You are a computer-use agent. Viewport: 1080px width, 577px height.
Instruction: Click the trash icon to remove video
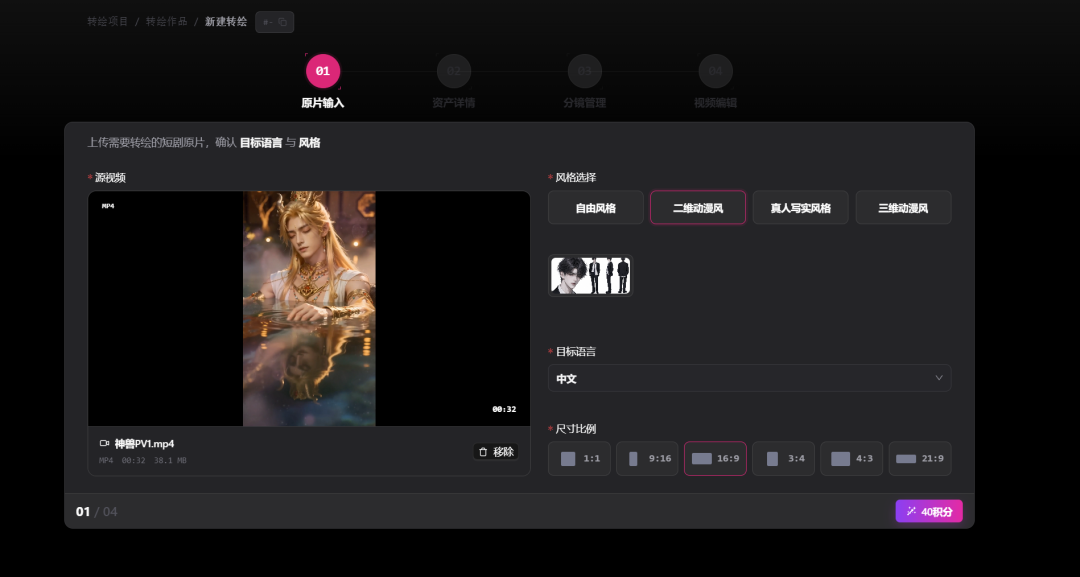point(483,452)
